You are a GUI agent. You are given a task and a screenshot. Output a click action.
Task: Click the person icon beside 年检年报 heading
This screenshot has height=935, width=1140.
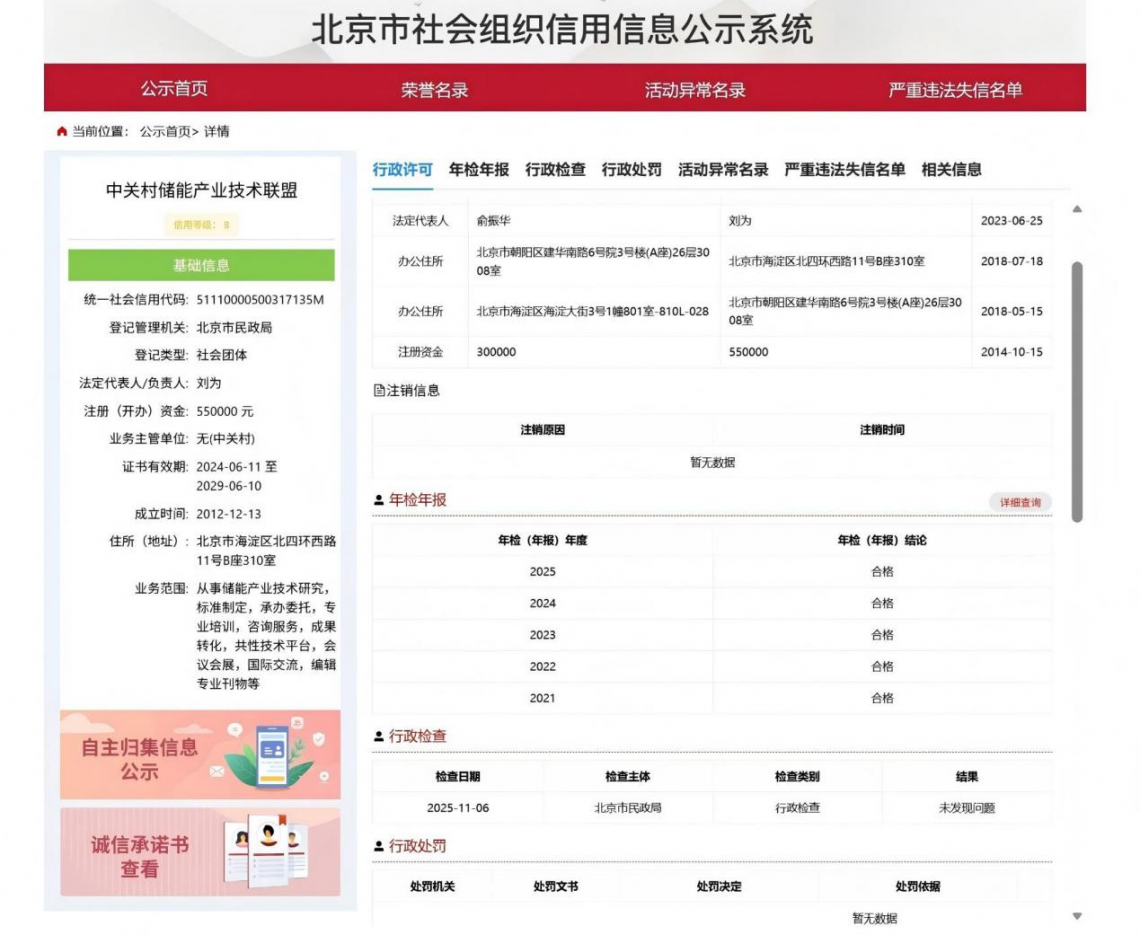click(379, 500)
